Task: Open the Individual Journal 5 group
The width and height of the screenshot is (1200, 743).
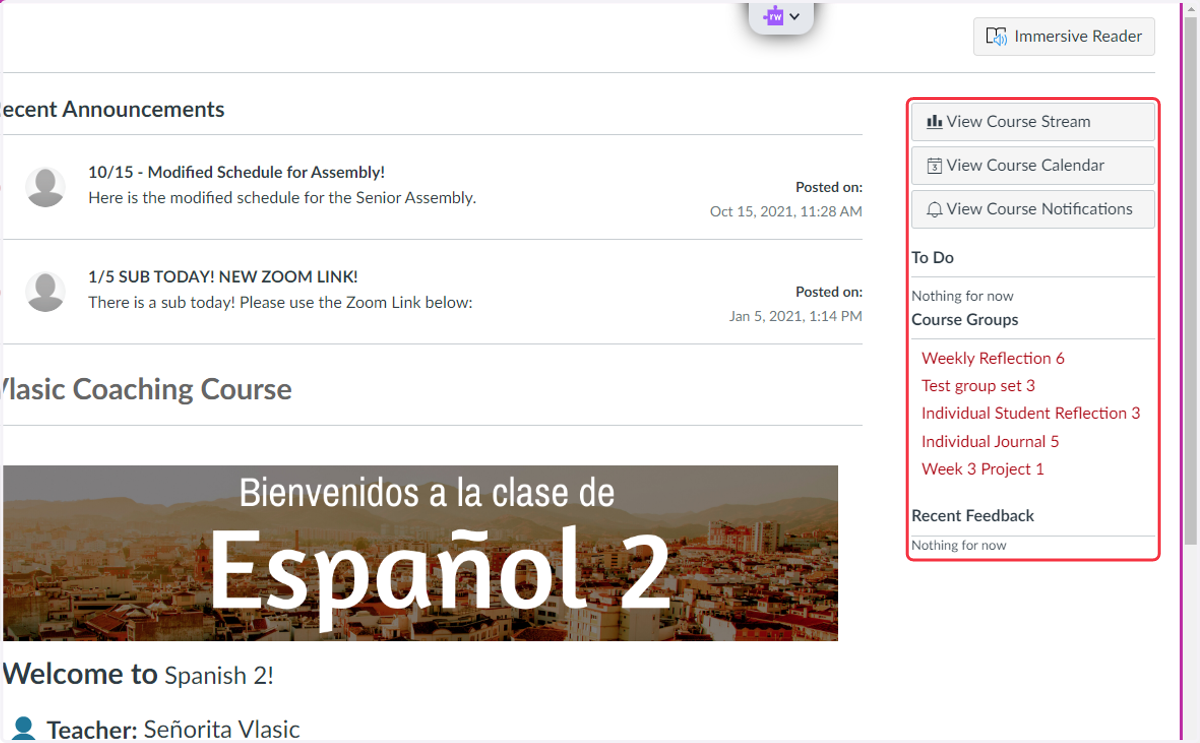Action: [990, 441]
